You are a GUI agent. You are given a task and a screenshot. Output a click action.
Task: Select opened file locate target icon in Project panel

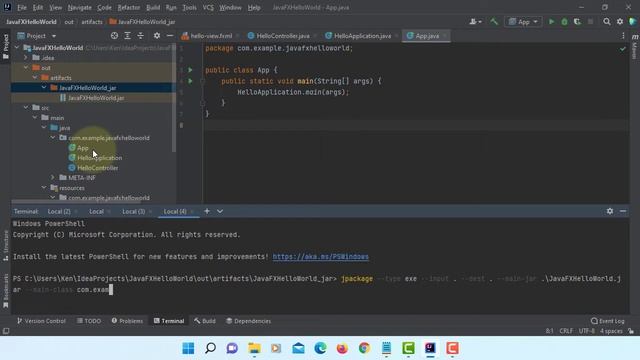(x=114, y=36)
